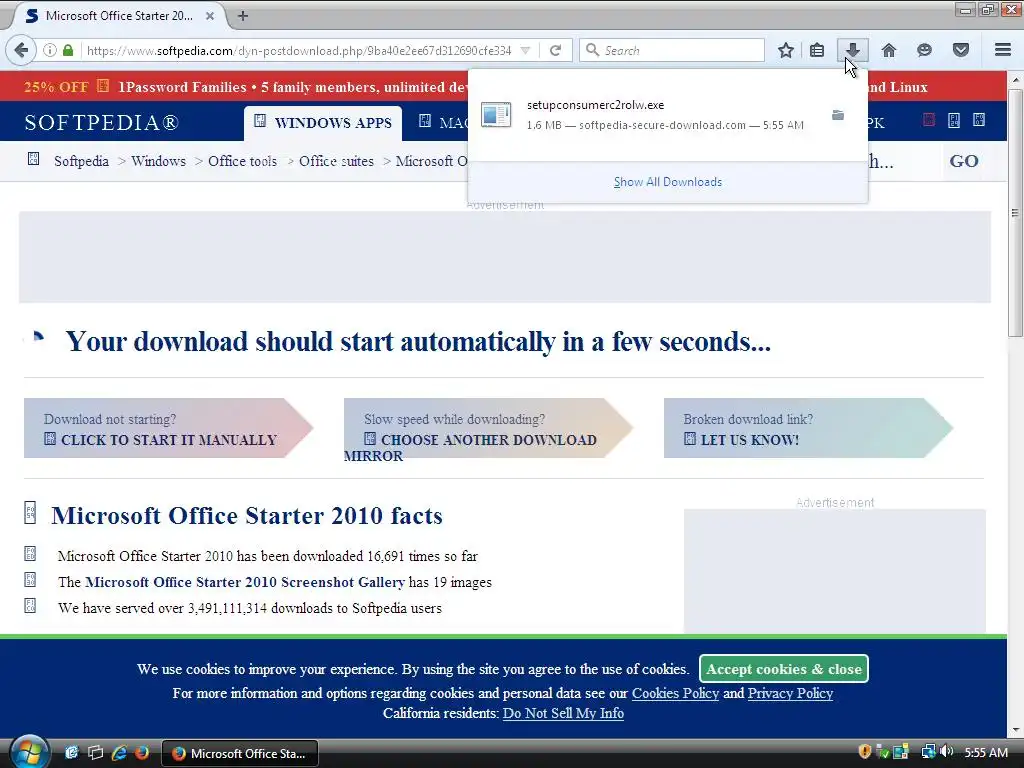Click the MAC tab in Softpedia nav
Image resolution: width=1024 pixels, height=768 pixels.
pos(443,123)
